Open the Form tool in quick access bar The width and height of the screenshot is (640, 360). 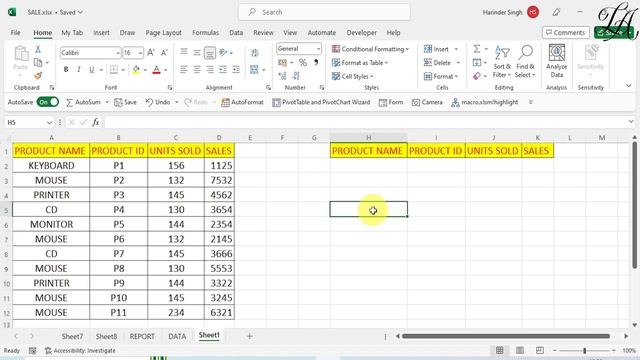click(x=391, y=102)
